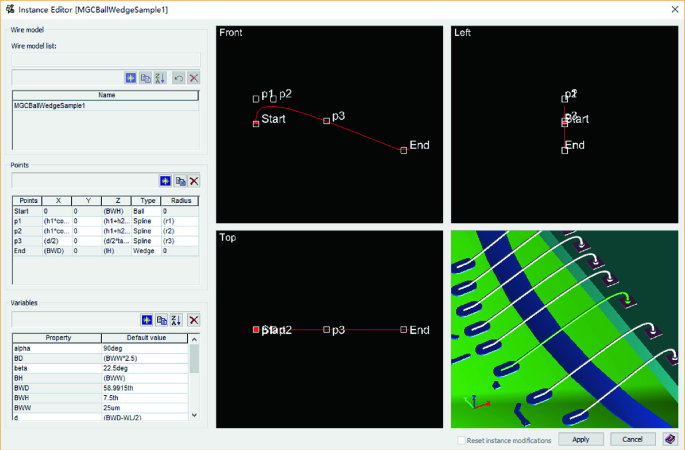The height and width of the screenshot is (450, 685).
Task: Undo the wire model change
Action: pyautogui.click(x=178, y=78)
